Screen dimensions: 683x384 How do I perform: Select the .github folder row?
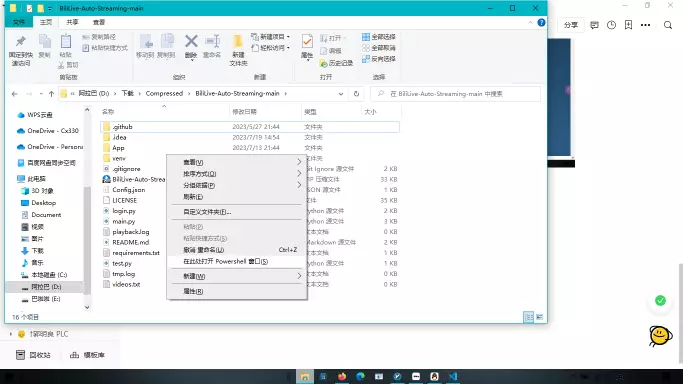250,127
